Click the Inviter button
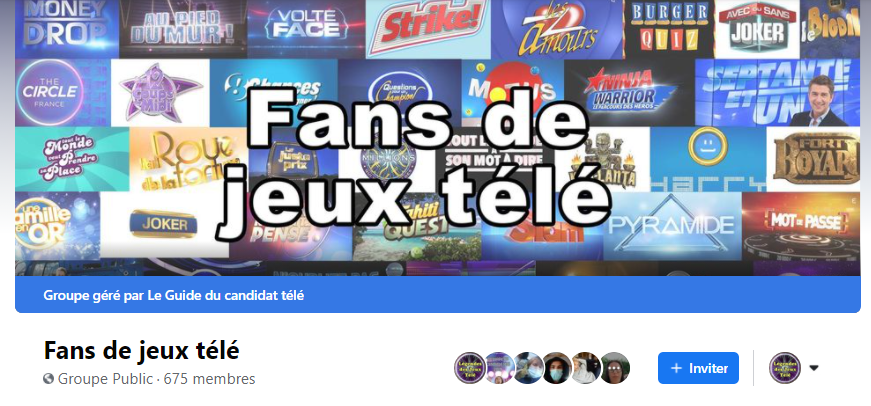This screenshot has height=406, width=871. [698, 368]
